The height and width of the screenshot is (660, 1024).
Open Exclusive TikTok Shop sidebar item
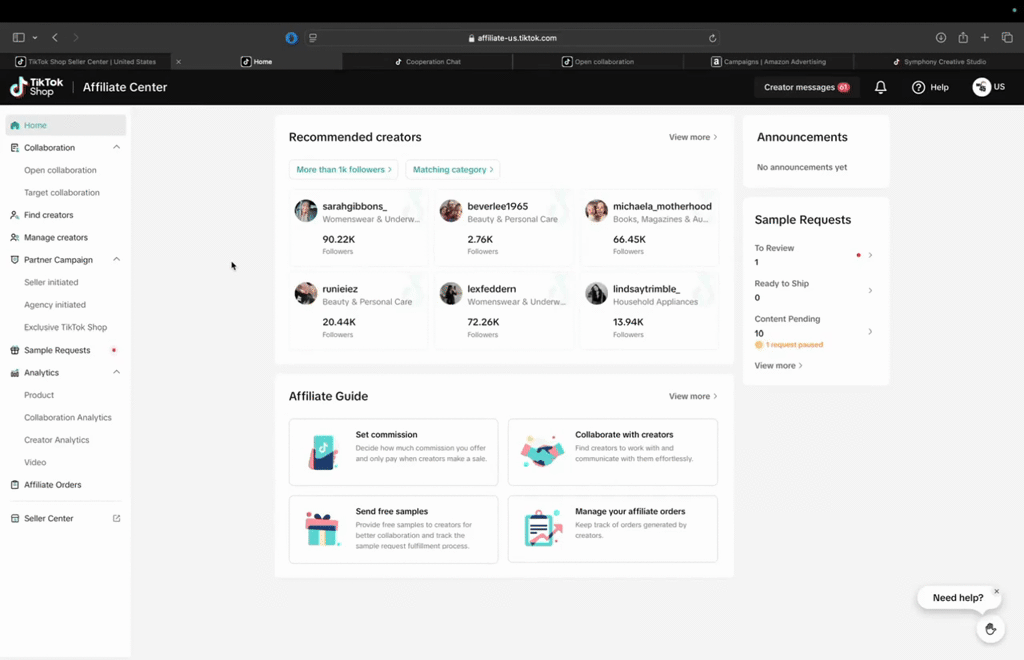click(x=65, y=328)
